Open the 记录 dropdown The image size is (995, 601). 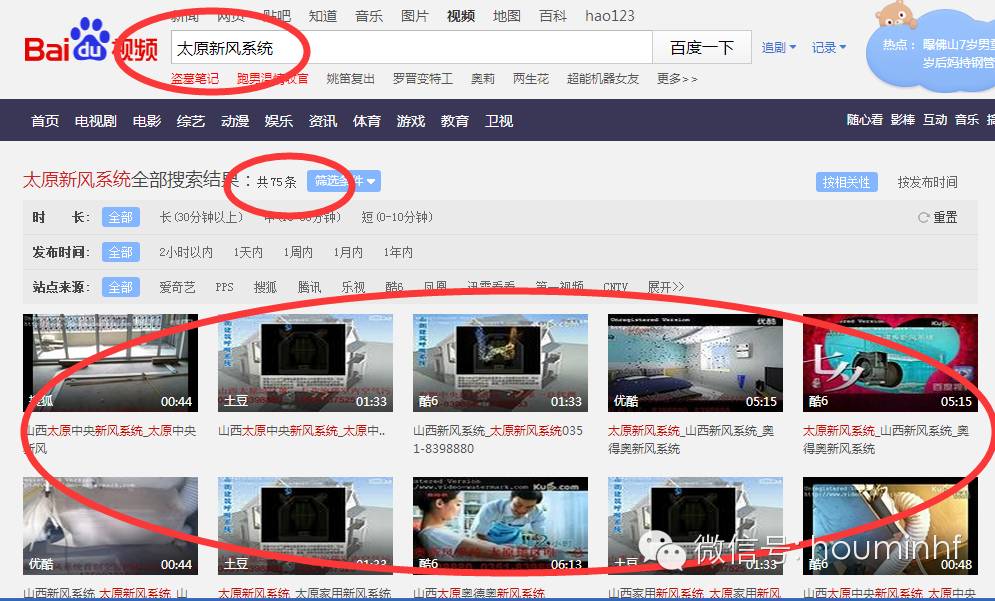pos(829,48)
